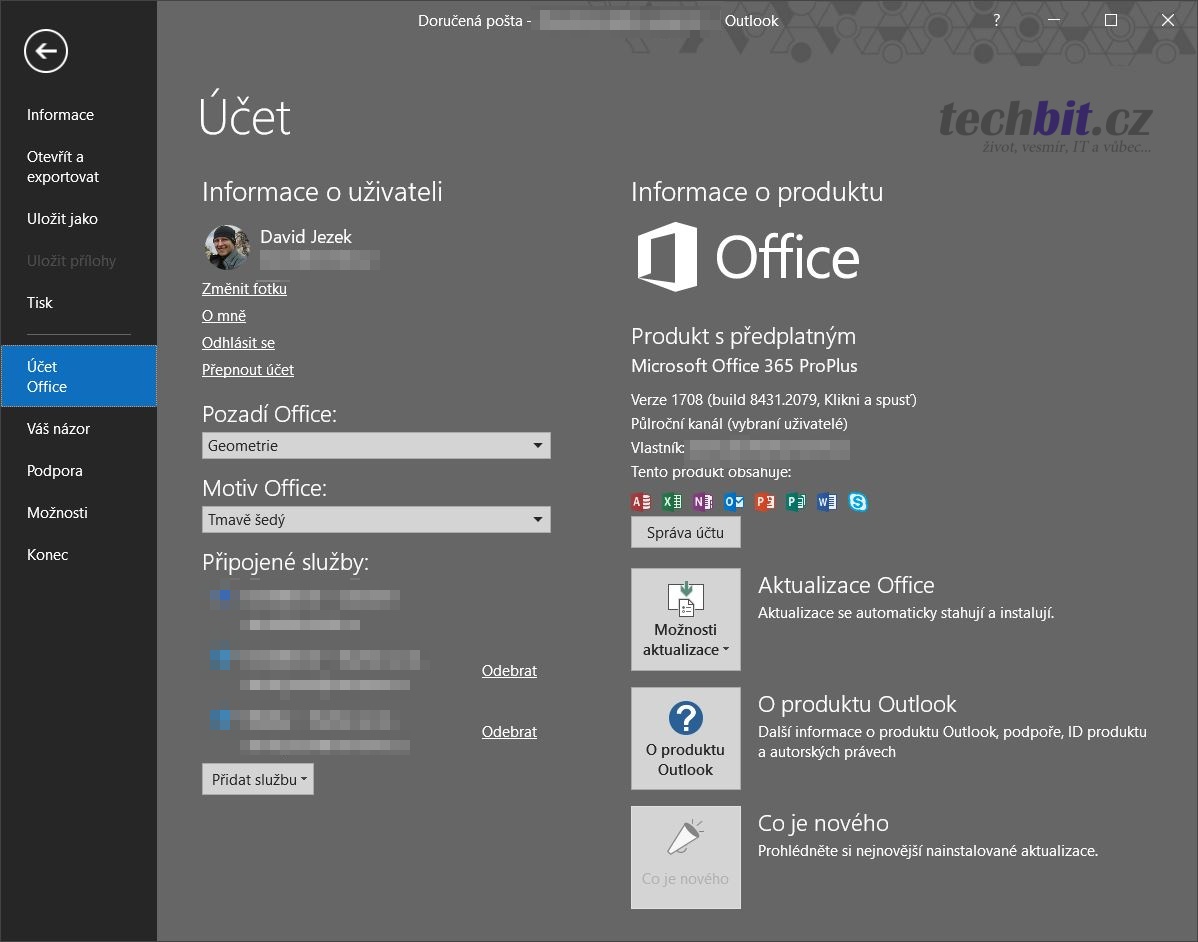The width and height of the screenshot is (1198, 942).
Task: Open the Motiv Office dropdown
Action: coord(376,520)
